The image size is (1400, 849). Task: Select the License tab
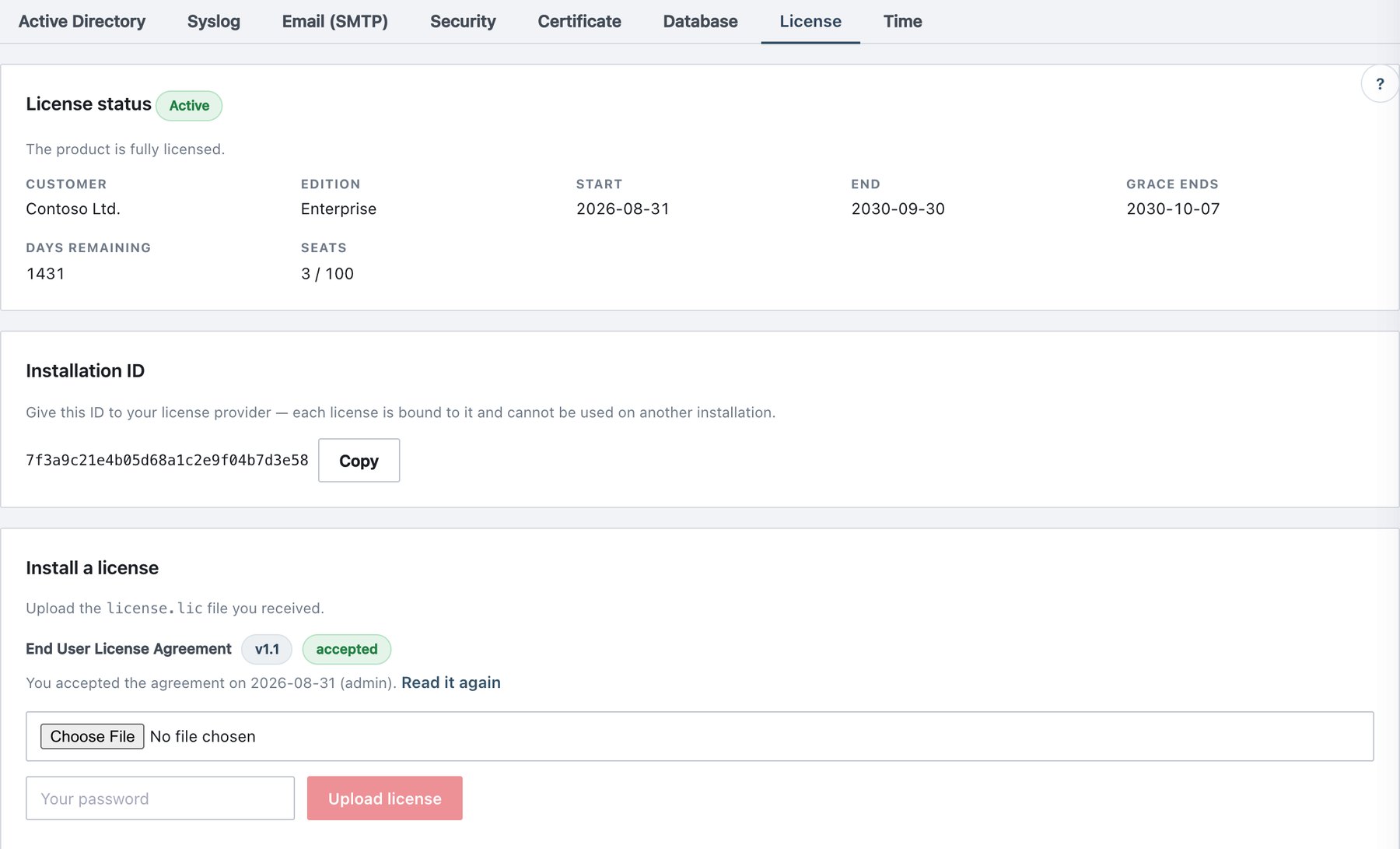pyautogui.click(x=810, y=22)
